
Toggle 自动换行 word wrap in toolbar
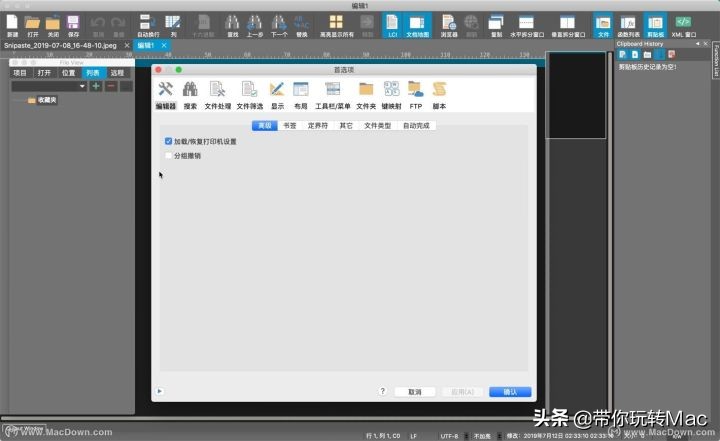(x=148, y=25)
